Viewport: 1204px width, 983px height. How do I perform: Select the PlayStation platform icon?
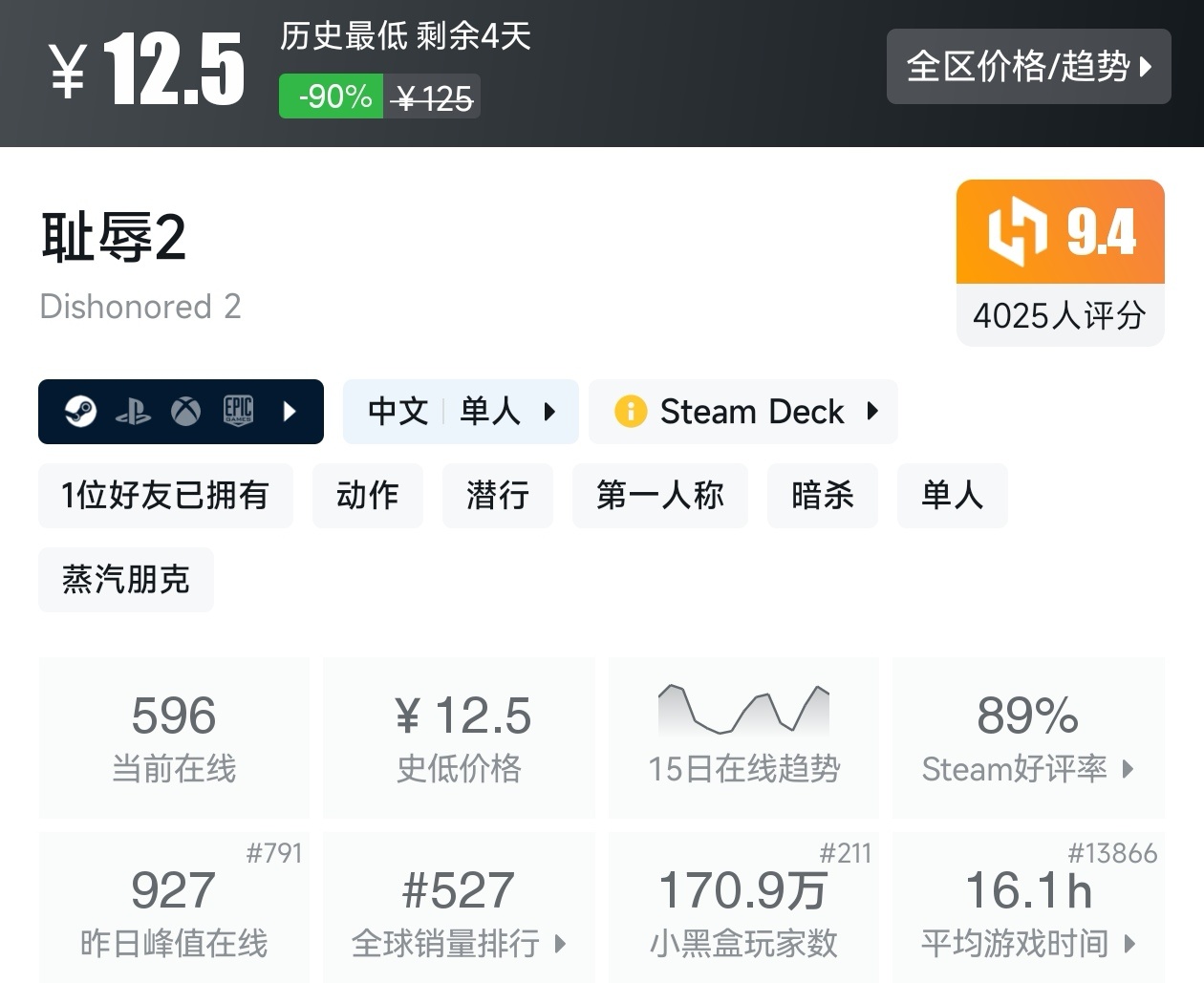pyautogui.click(x=134, y=412)
